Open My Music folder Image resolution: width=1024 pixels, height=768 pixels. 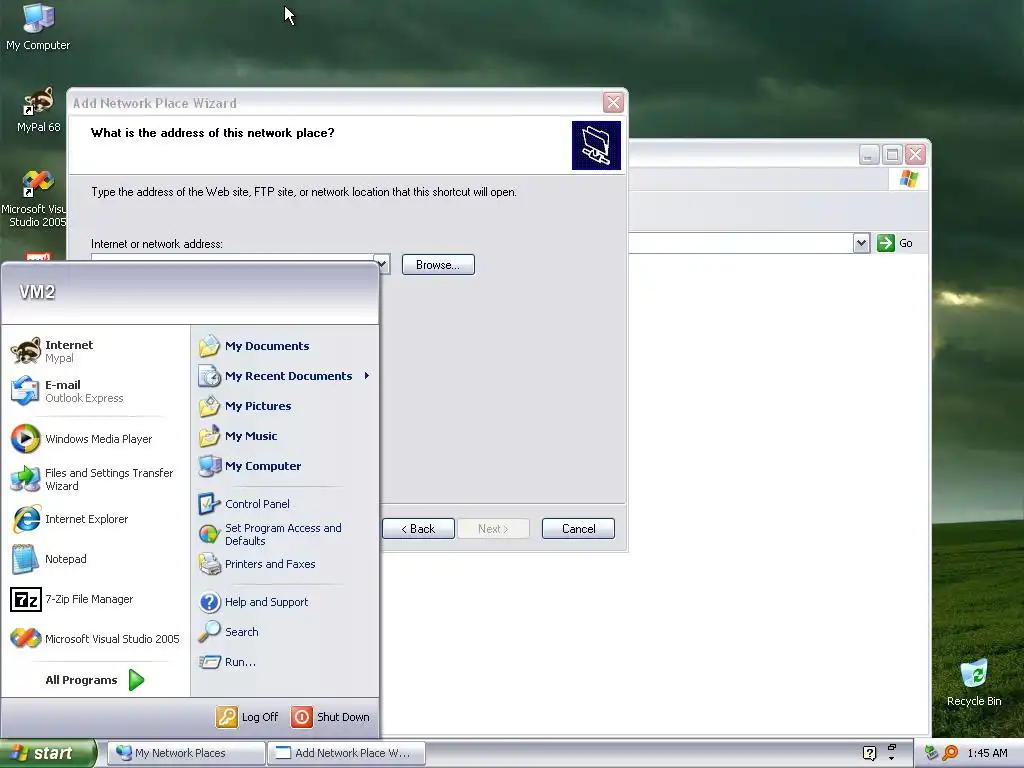coord(285,436)
